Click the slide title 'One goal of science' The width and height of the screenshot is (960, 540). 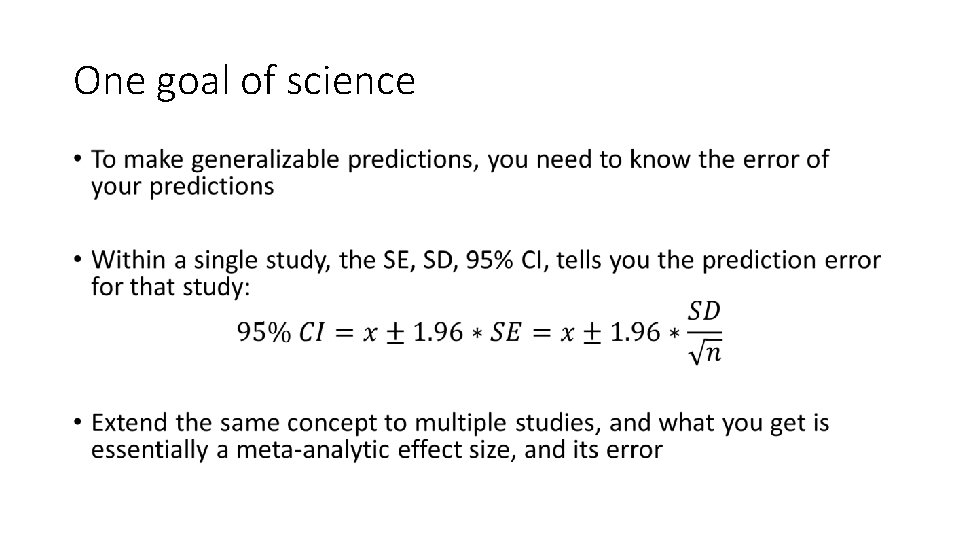[244, 81]
